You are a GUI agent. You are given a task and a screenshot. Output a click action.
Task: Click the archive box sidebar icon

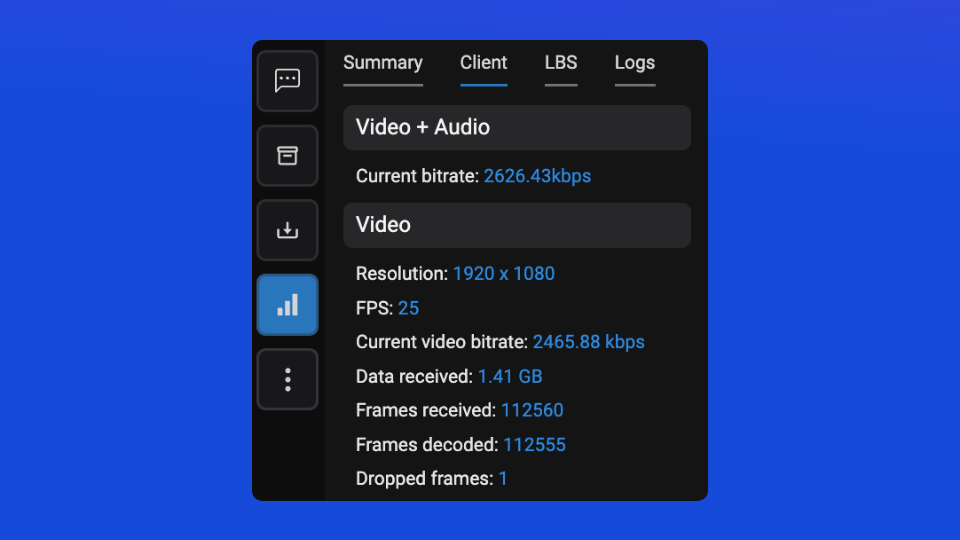pos(287,156)
